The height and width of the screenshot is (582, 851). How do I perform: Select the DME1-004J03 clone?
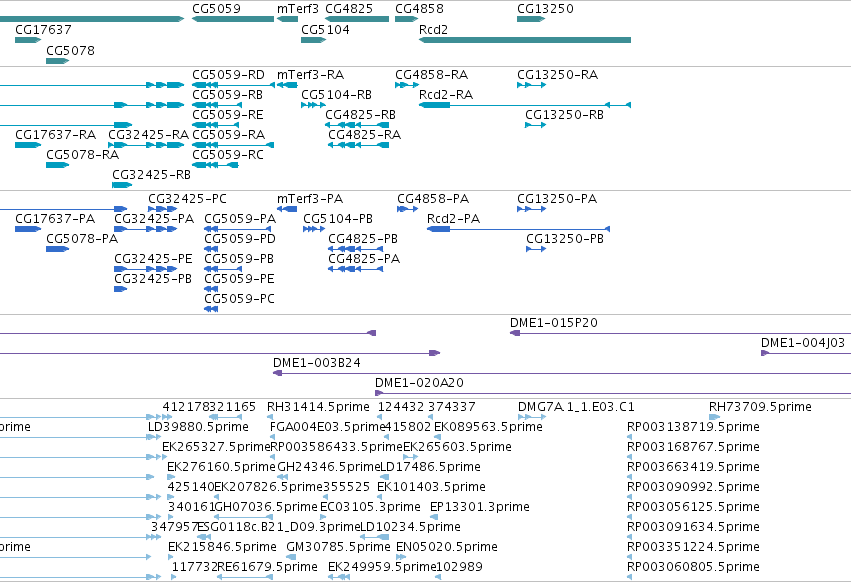point(806,353)
